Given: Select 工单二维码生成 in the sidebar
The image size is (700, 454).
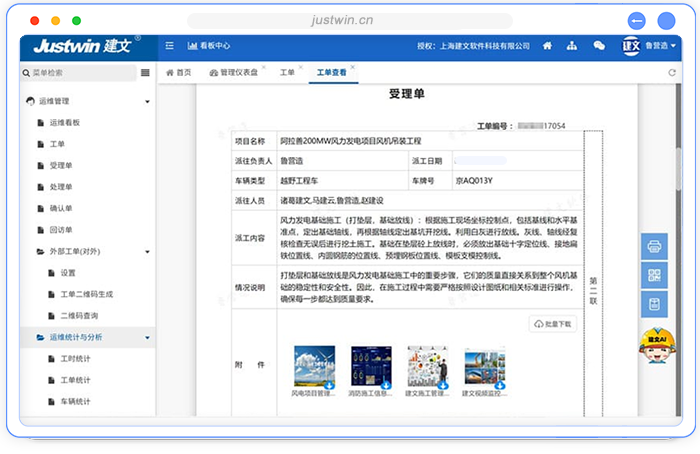Looking at the screenshot, I should [87, 294].
